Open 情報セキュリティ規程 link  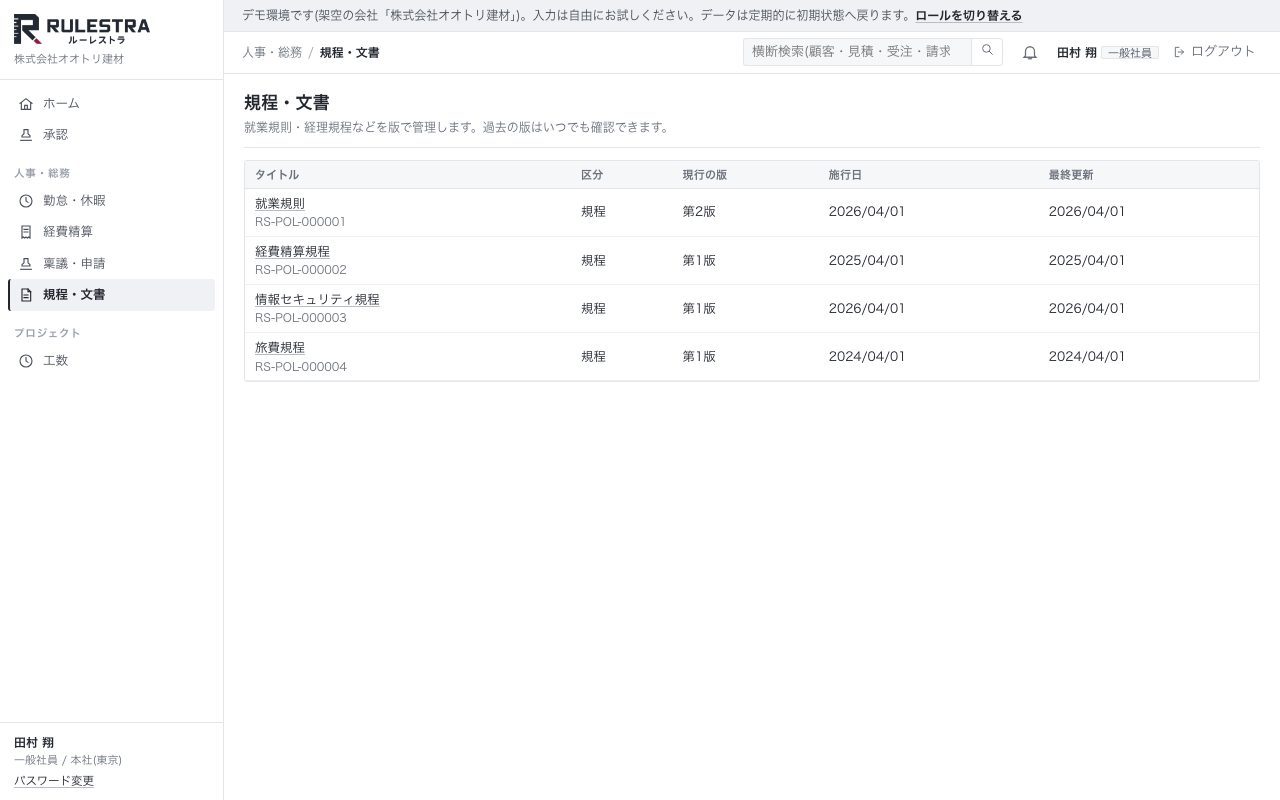pos(317,300)
